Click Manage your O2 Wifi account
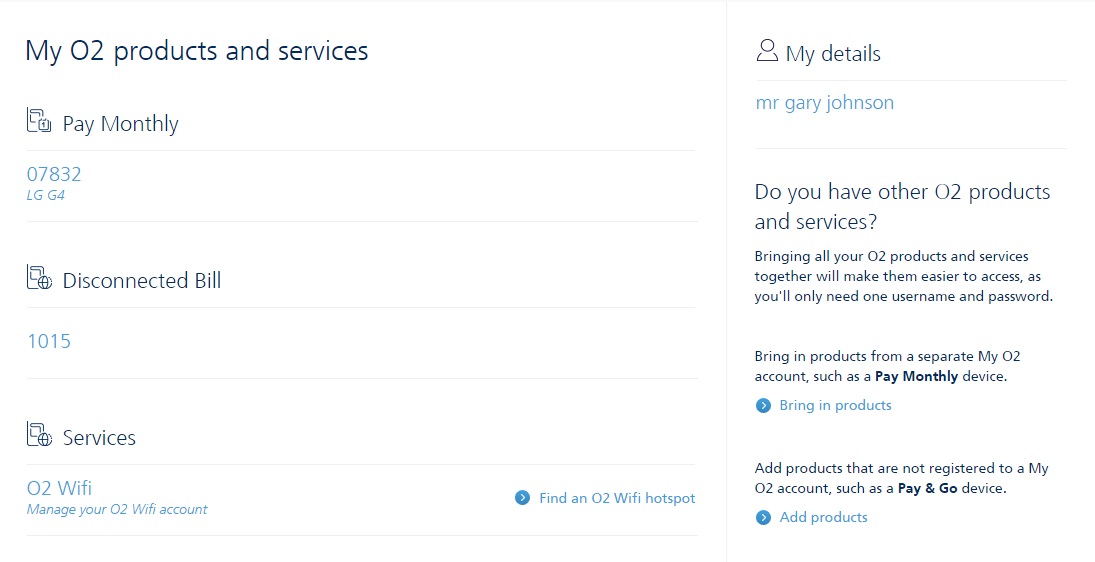1095x562 pixels. pyautogui.click(x=117, y=509)
